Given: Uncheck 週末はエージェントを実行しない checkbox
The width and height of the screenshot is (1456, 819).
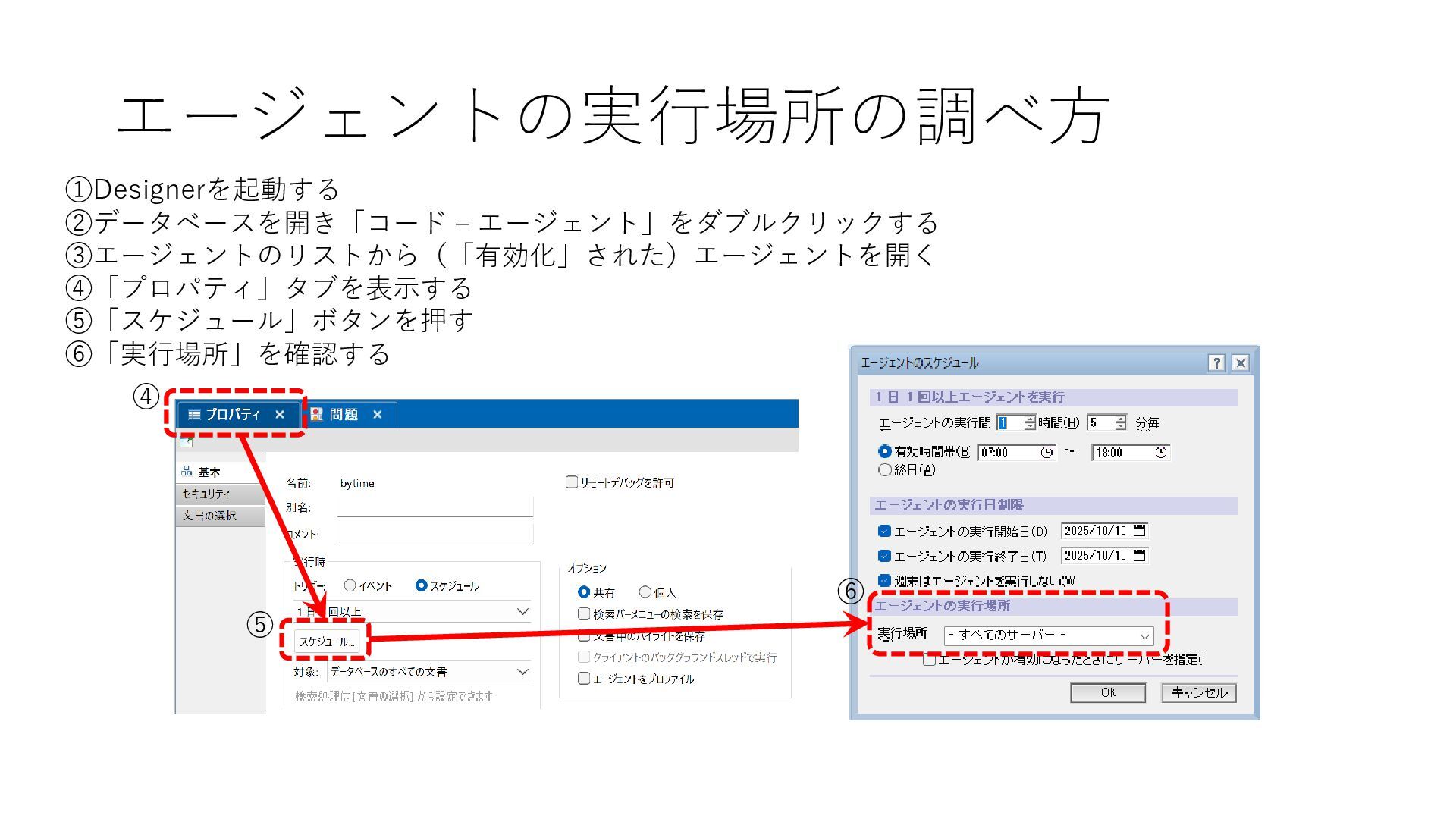Looking at the screenshot, I should pyautogui.click(x=884, y=581).
